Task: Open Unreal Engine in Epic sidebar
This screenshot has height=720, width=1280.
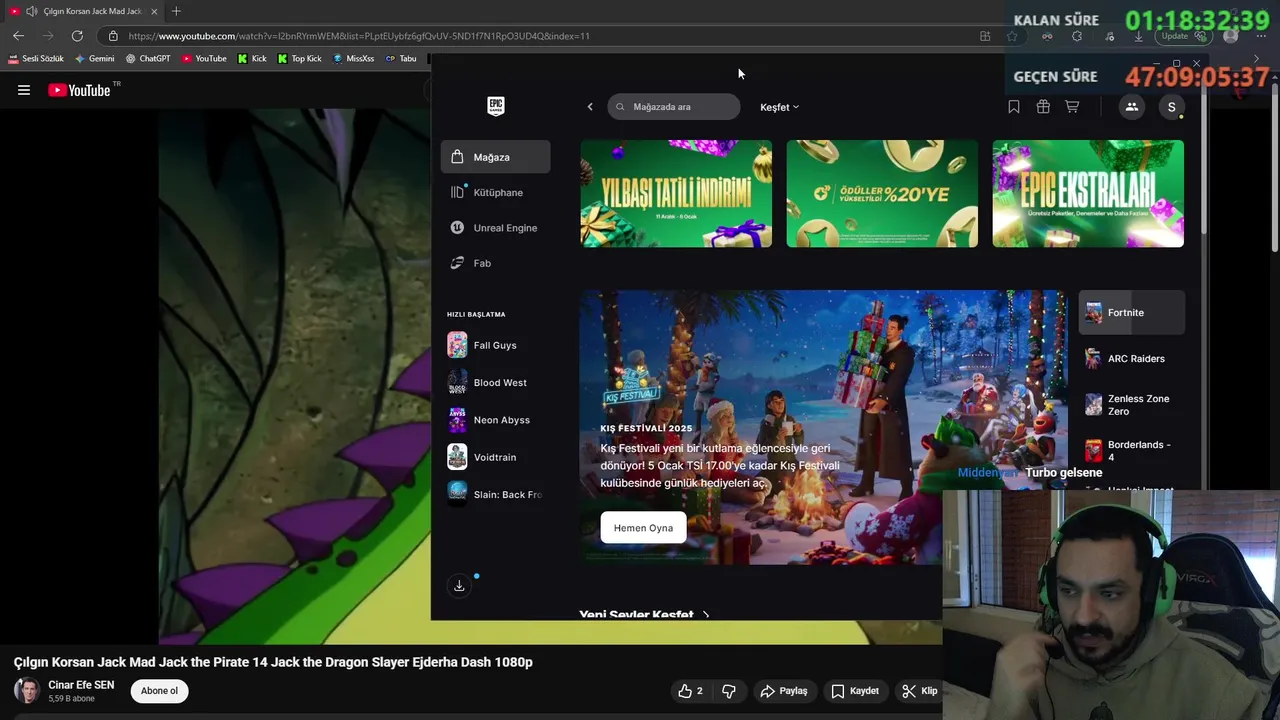Action: pos(495,228)
